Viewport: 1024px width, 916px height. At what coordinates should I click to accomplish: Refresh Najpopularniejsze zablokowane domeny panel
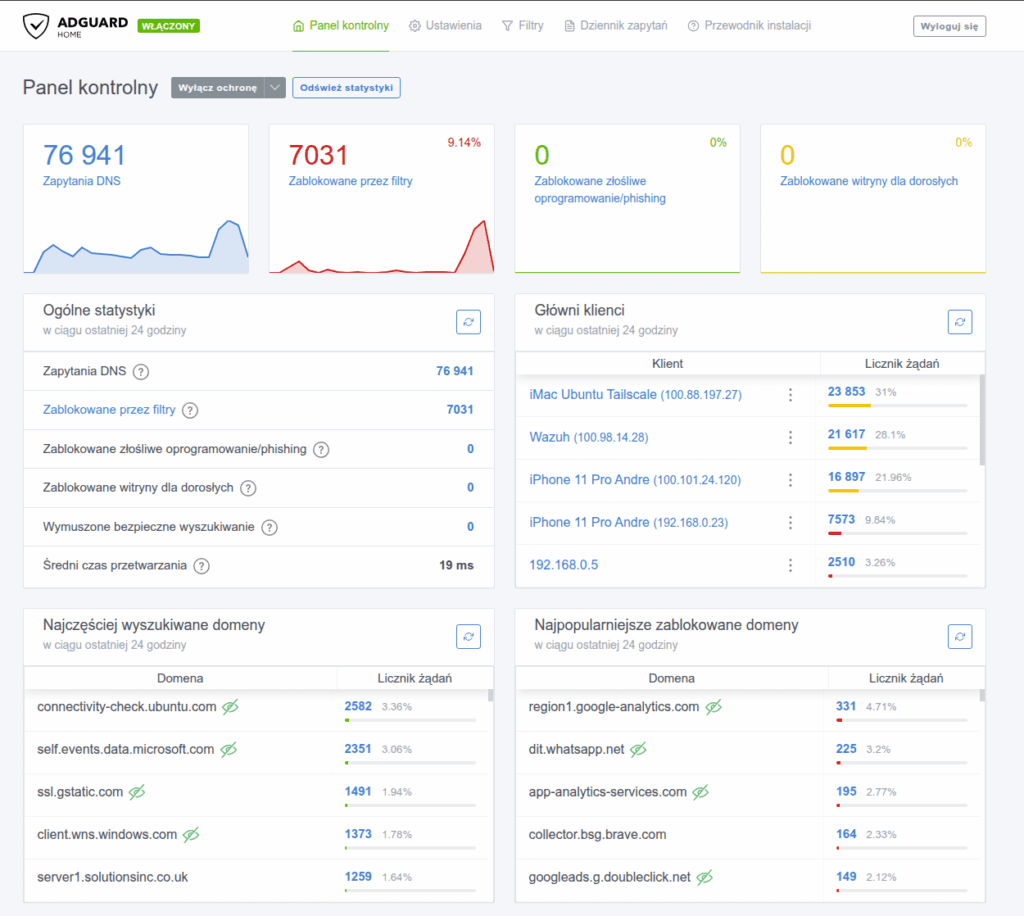(x=959, y=637)
